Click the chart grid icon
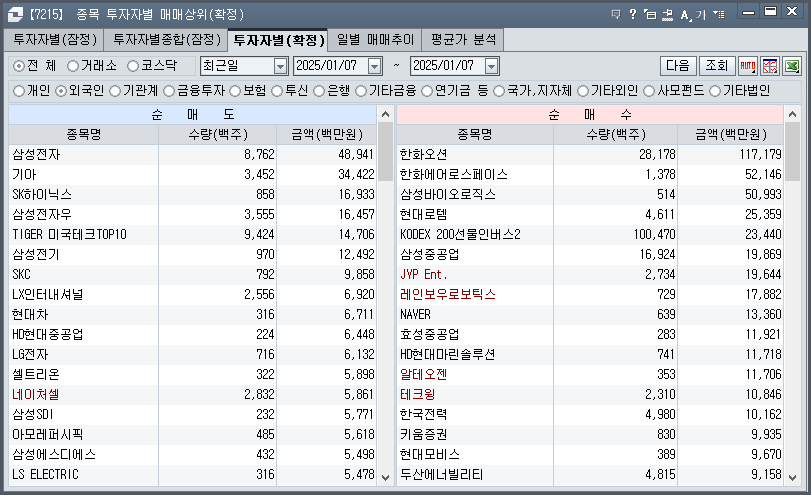The width and height of the screenshot is (811, 495). click(770, 66)
